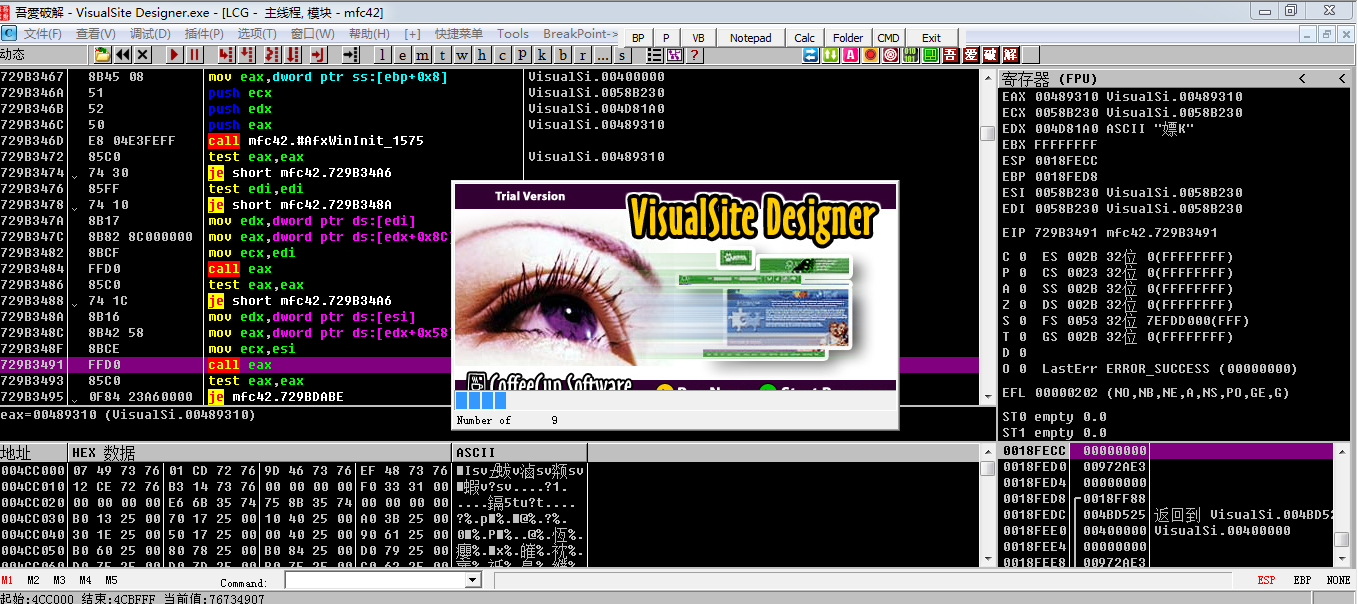The image size is (1358, 604).
Task: Click the Folder button
Action: pos(848,37)
